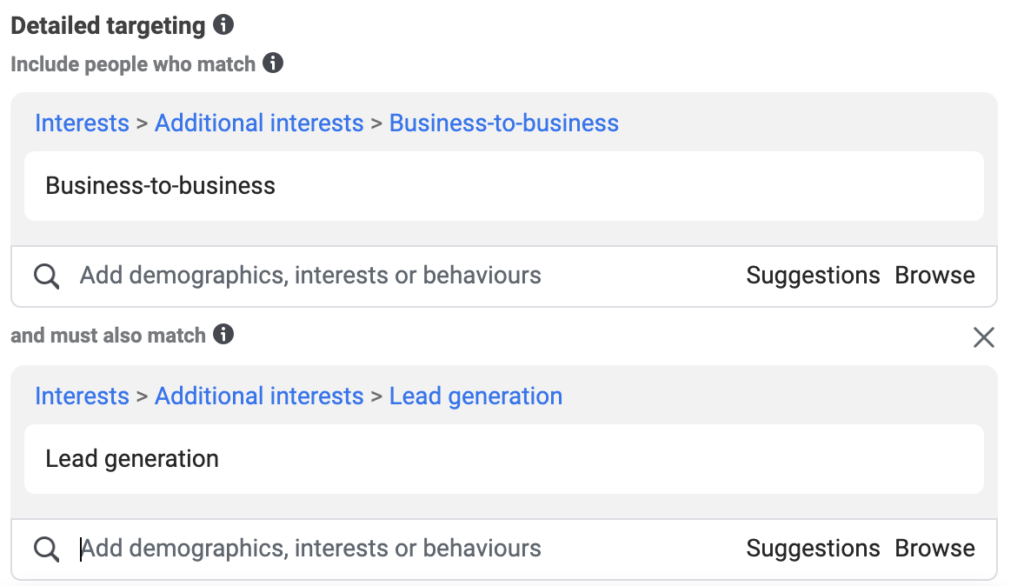Open Browse in the Business-to-business search bar
1024x586 pixels.
(x=935, y=276)
